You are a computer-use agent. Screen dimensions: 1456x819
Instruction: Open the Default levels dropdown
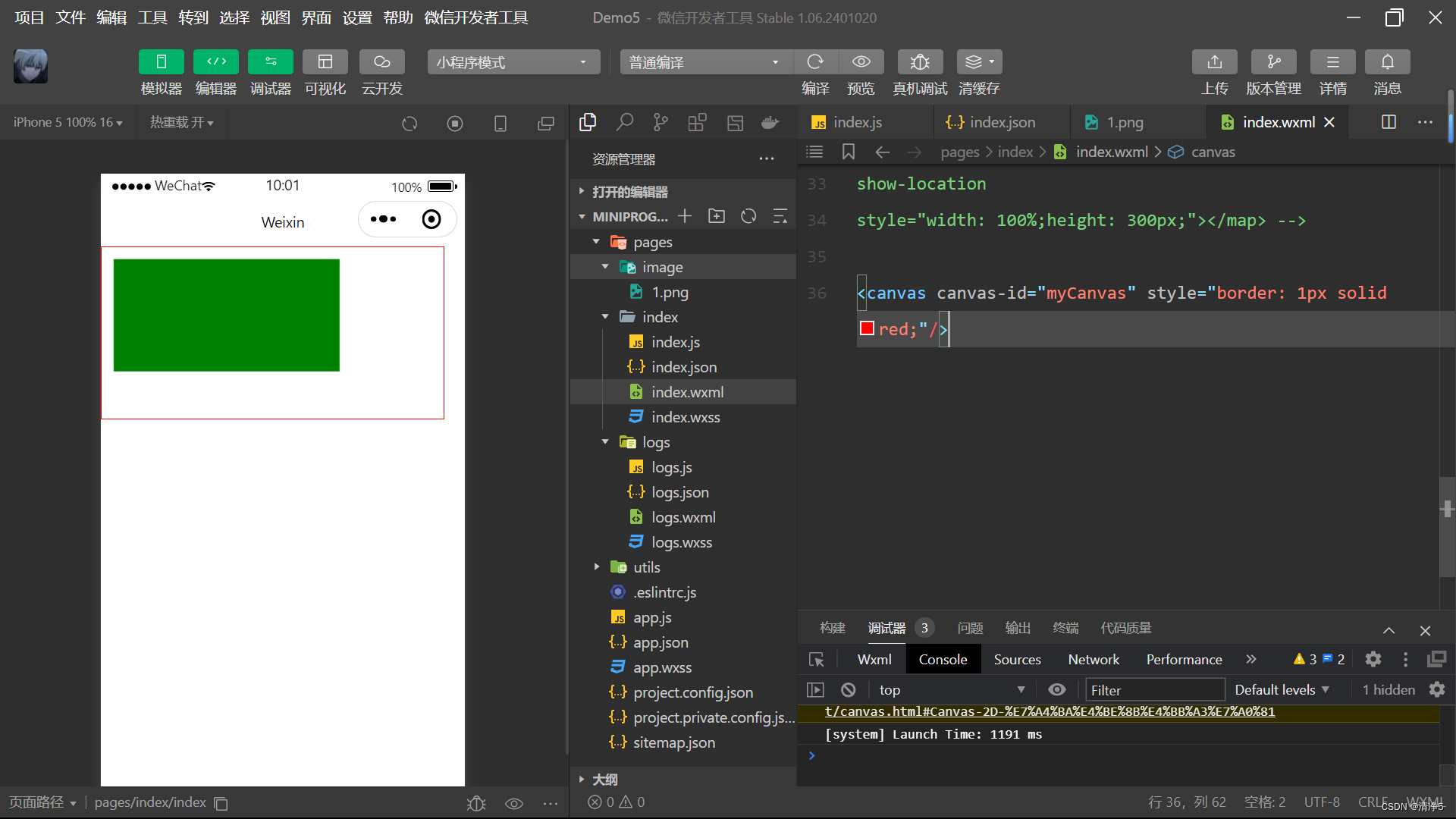click(1282, 689)
